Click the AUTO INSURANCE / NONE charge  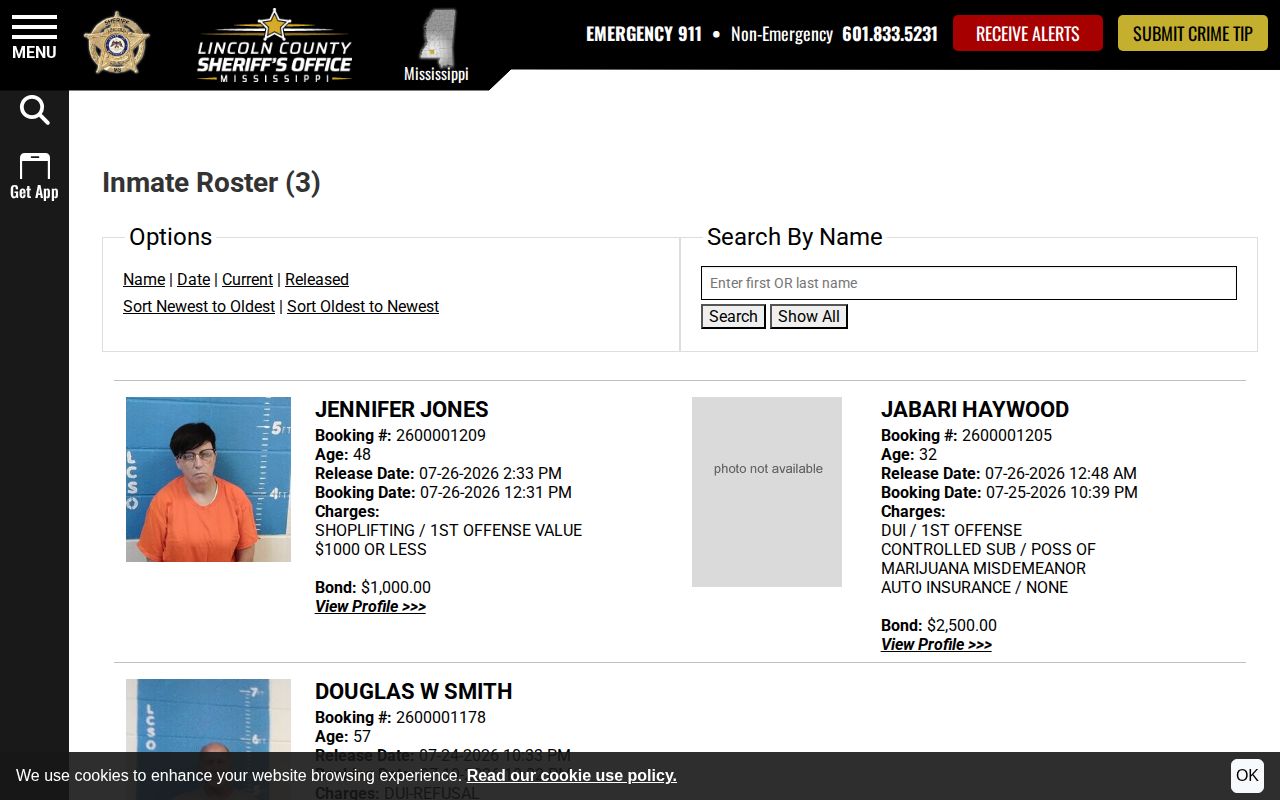tap(974, 587)
